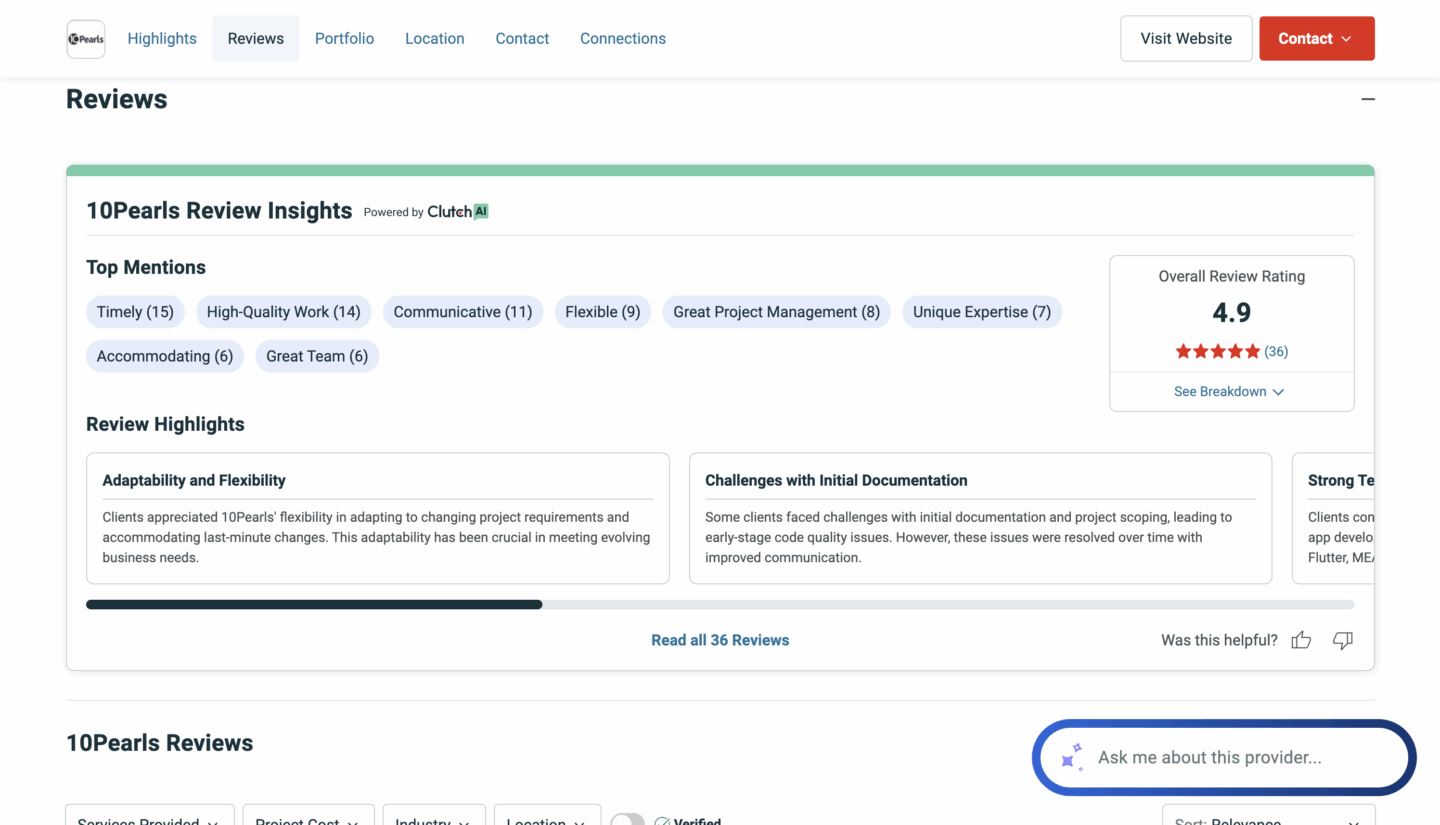Click the thumbs down not helpful icon
This screenshot has height=825, width=1440.
[x=1343, y=640]
